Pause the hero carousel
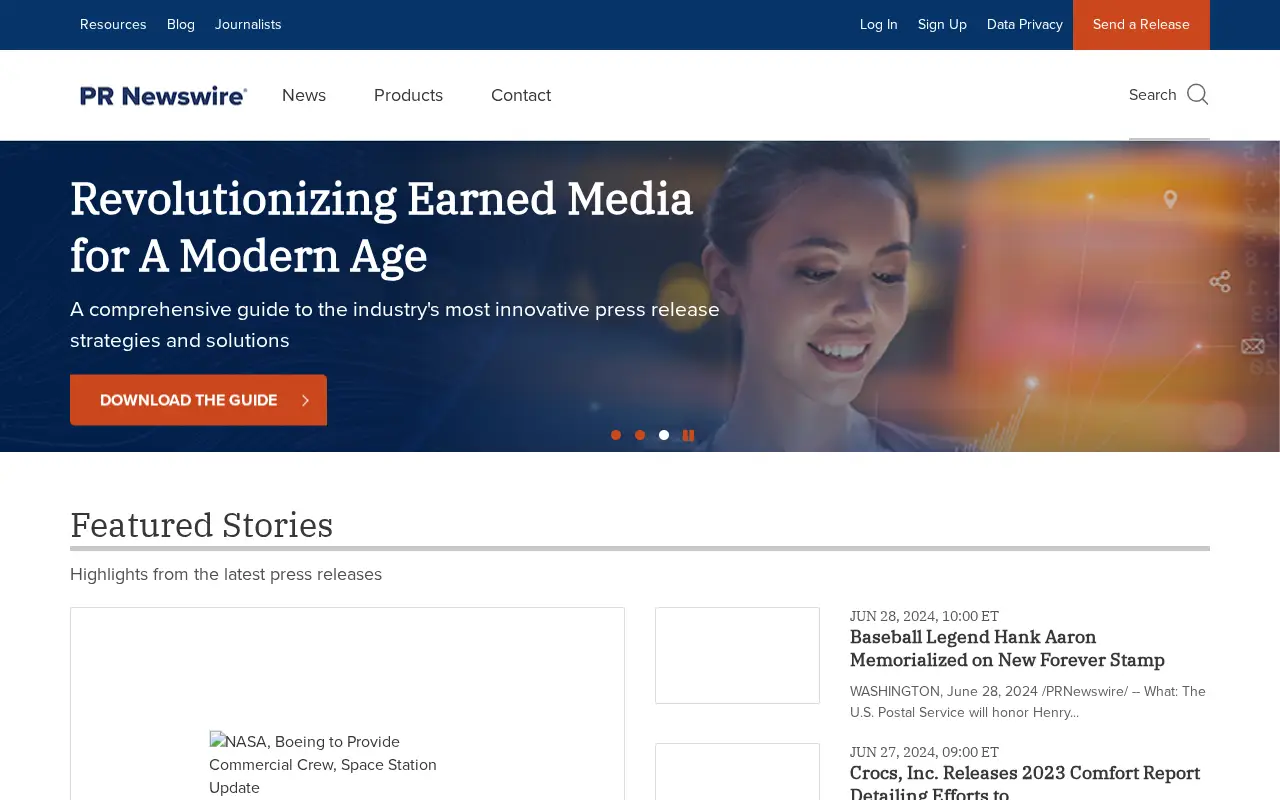Screen dimensions: 1280x800 [x=688, y=435]
